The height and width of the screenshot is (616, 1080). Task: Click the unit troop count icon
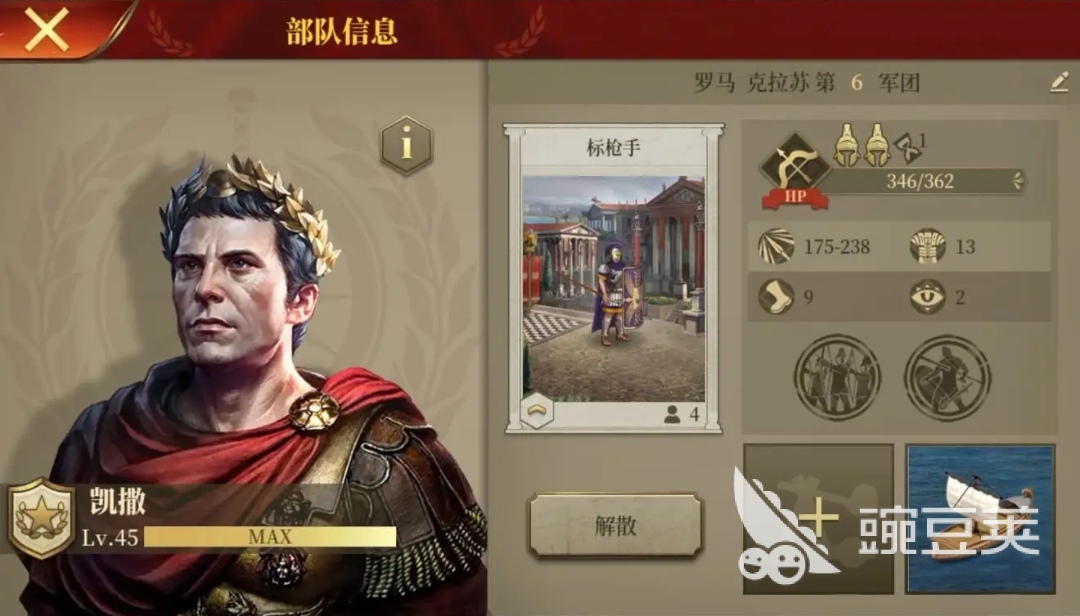(x=672, y=414)
